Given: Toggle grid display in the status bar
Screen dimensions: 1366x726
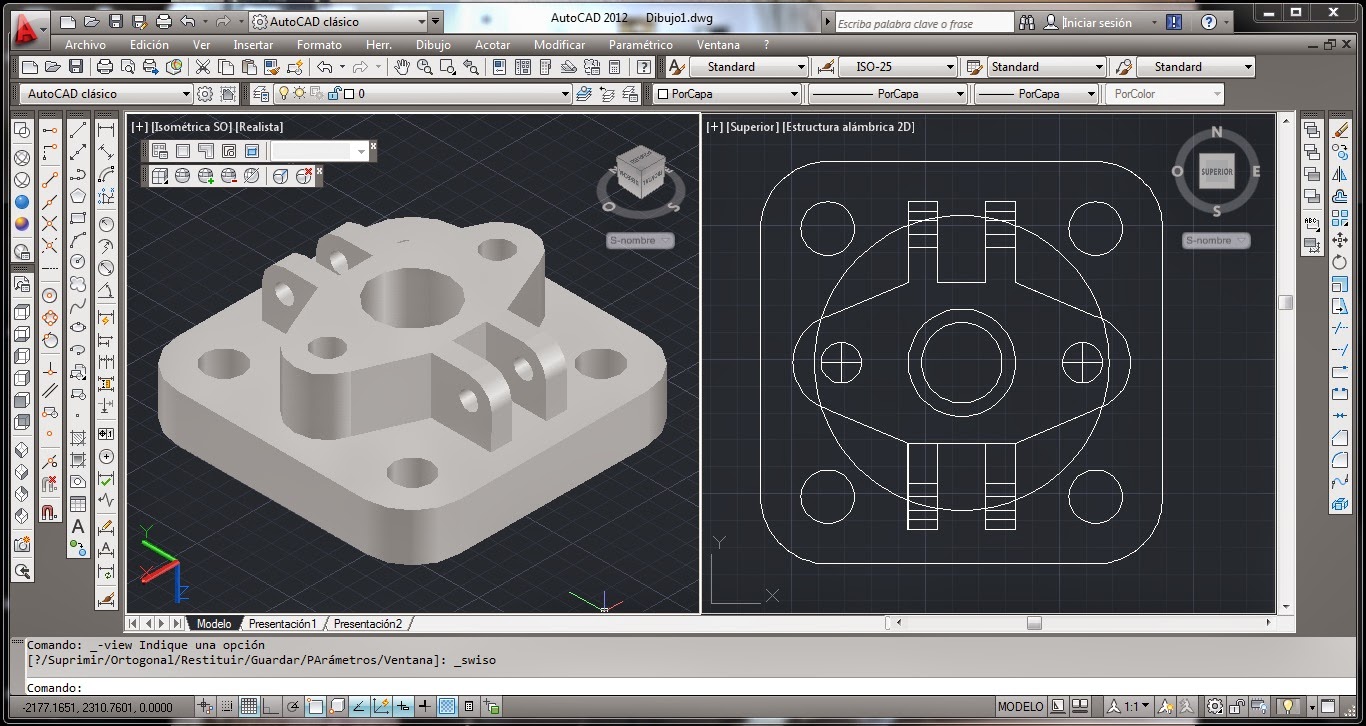Looking at the screenshot, I should click(249, 707).
